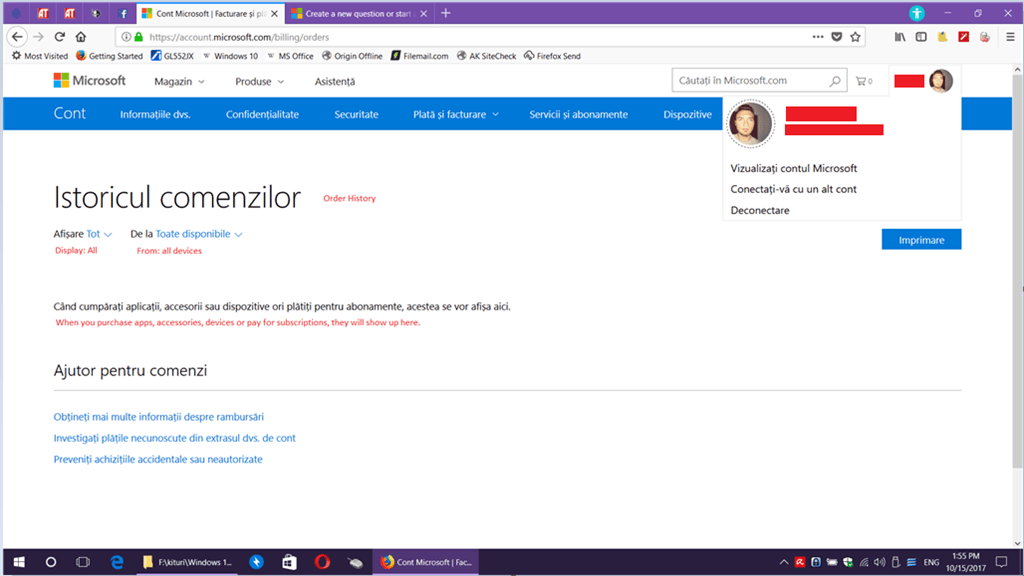Switch to 'Create a new question' tab
Viewport: 1024px width, 576px height.
(x=359, y=13)
